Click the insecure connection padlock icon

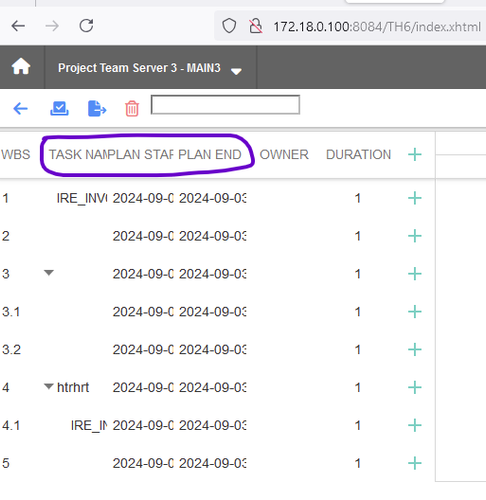click(256, 26)
